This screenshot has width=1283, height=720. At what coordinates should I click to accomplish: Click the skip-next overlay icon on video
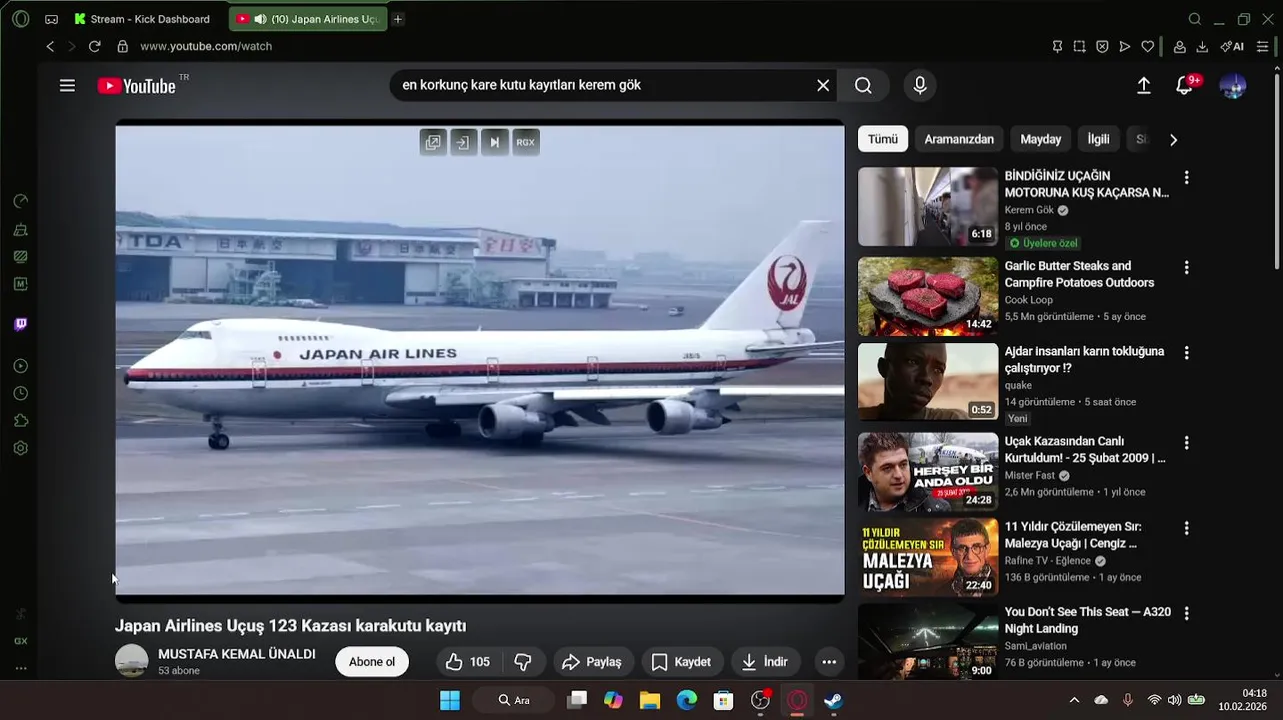tap(494, 142)
